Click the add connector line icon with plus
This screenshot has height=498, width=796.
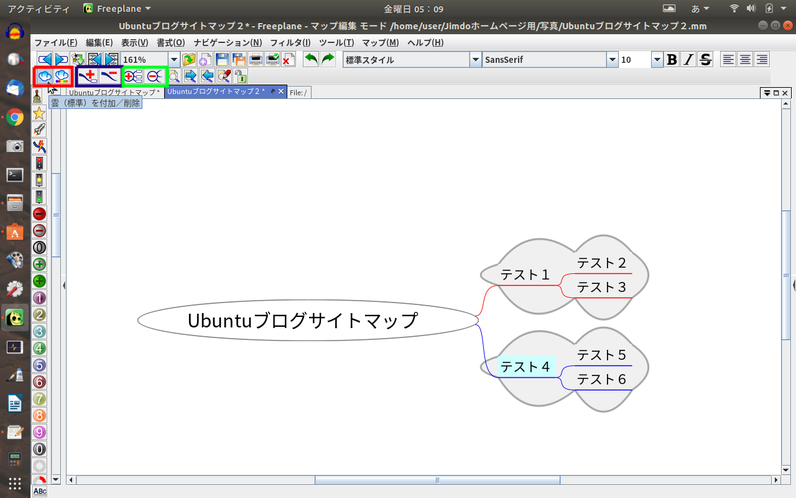tap(88, 77)
